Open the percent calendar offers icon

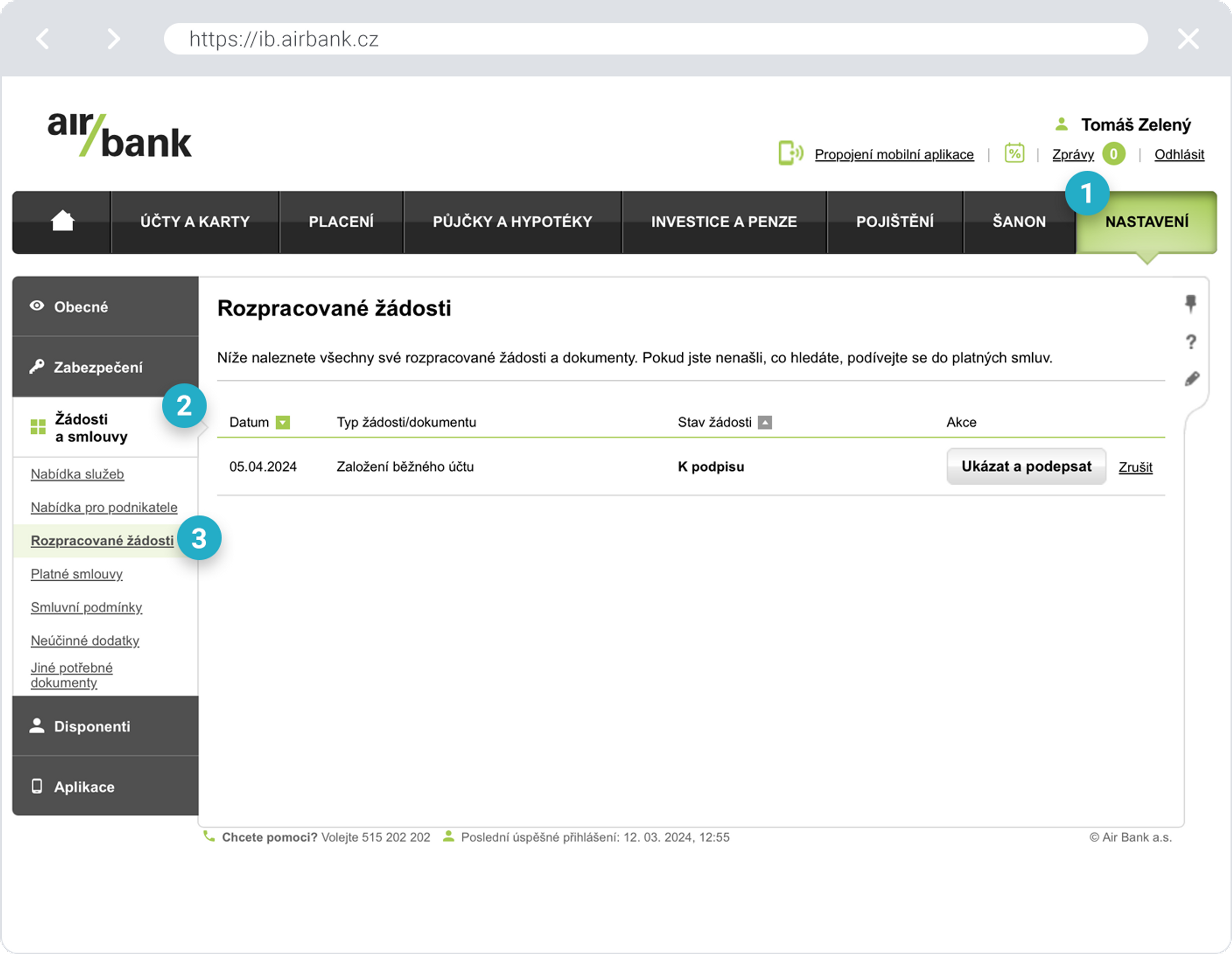click(1014, 153)
